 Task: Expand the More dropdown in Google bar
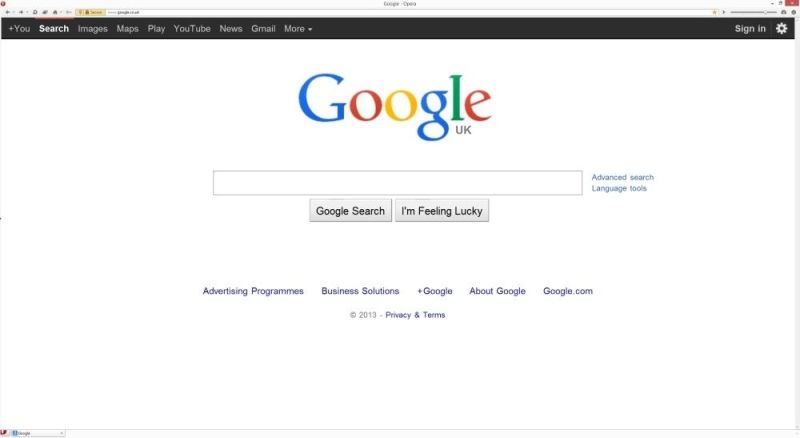298,29
